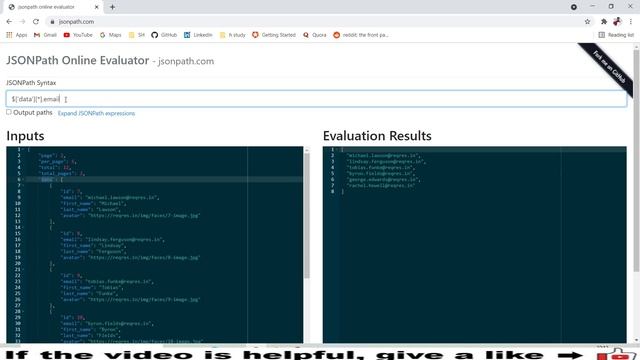The image size is (640, 360).
Task: Close the jsonpath online evaluator tab
Action: [x=97, y=7]
